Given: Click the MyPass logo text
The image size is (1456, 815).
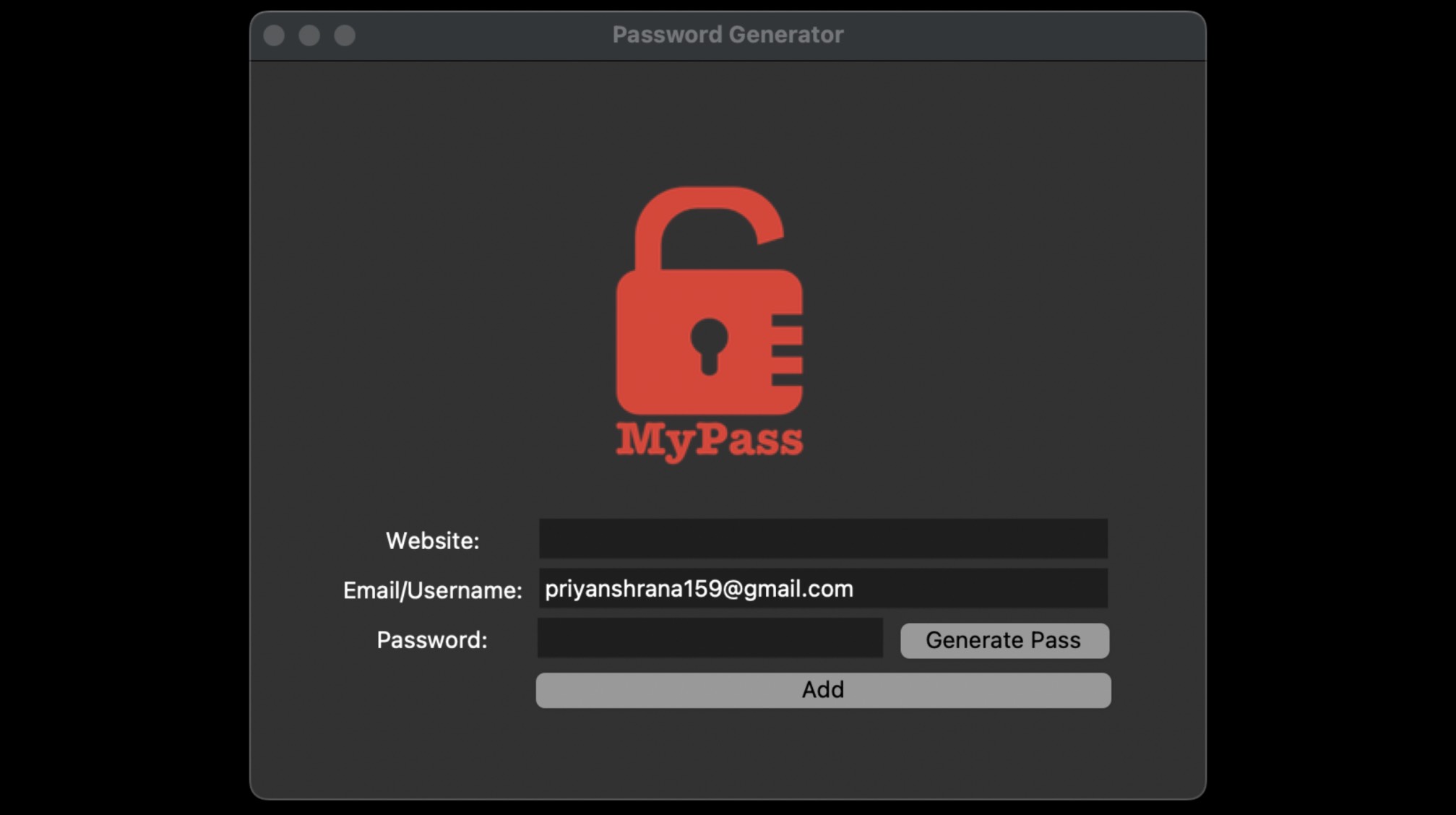Looking at the screenshot, I should click(x=709, y=440).
